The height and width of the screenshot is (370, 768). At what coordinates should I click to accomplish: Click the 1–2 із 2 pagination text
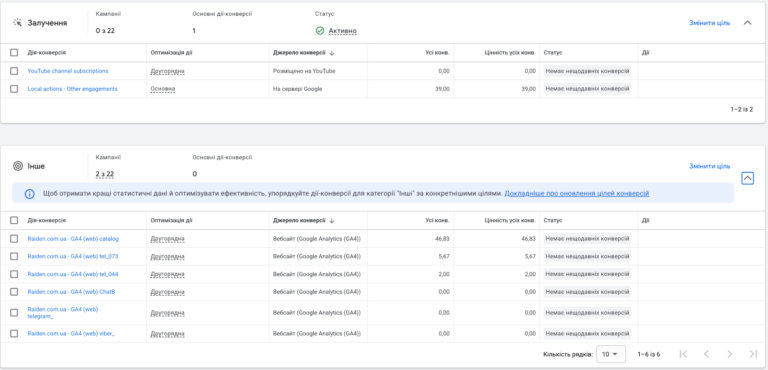[742, 109]
